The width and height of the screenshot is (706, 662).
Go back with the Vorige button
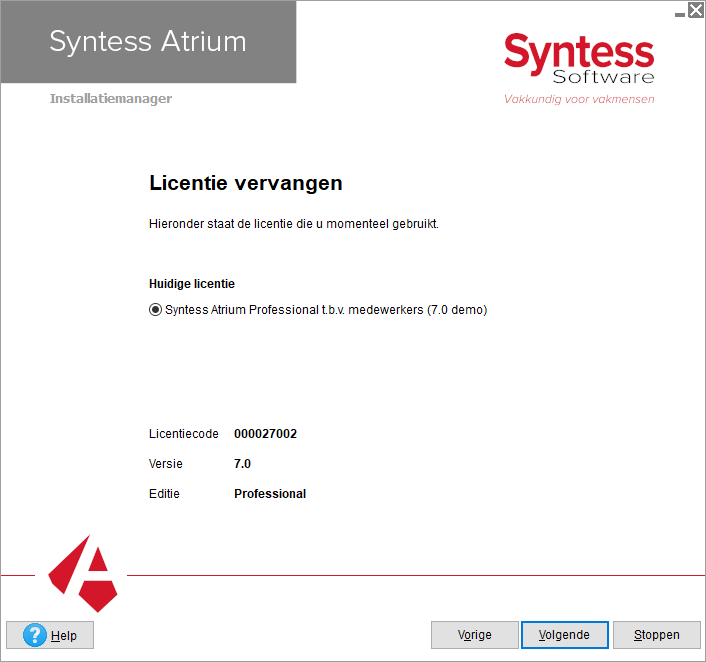[x=475, y=635]
